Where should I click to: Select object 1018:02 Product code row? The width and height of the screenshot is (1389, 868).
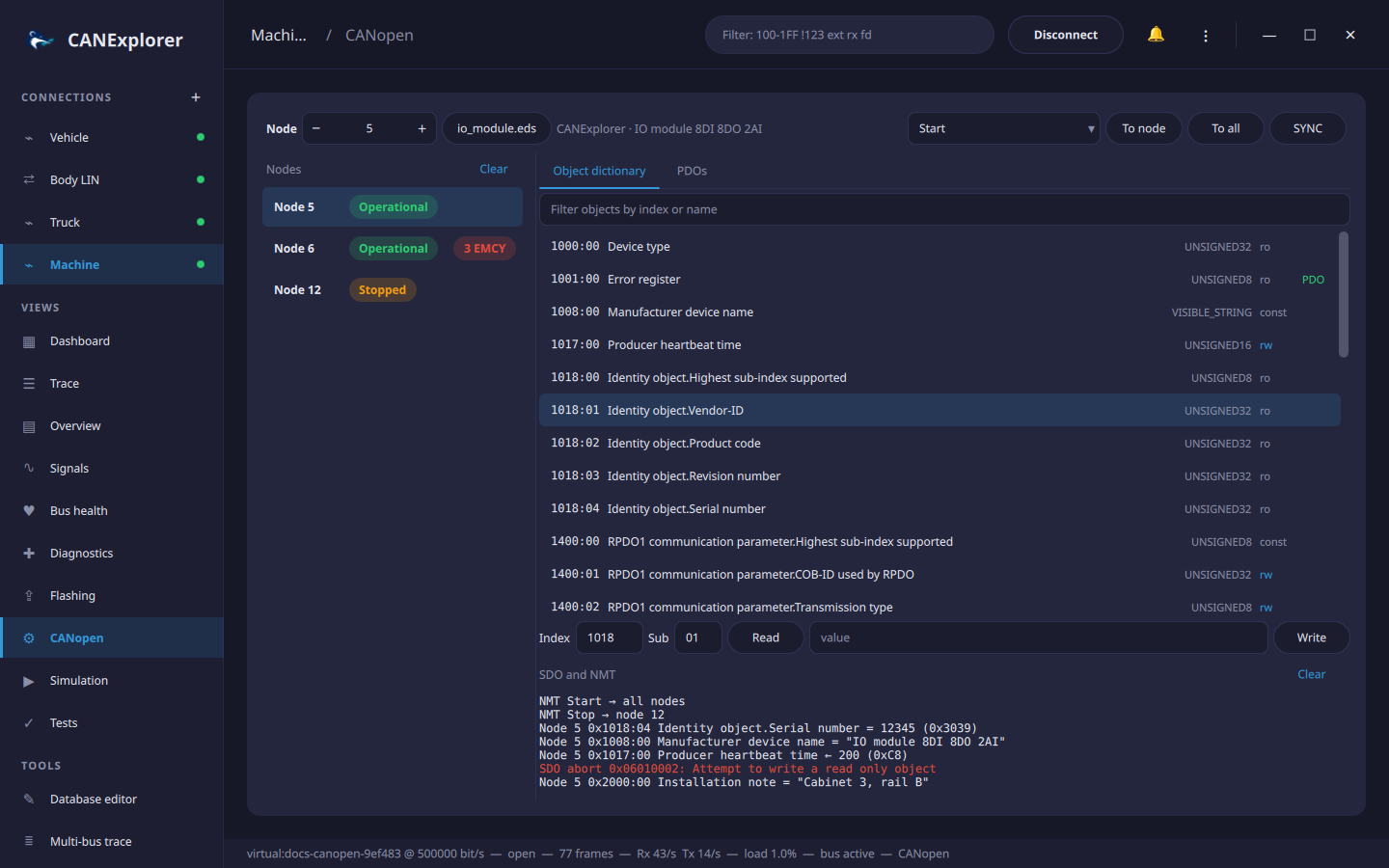(x=940, y=444)
